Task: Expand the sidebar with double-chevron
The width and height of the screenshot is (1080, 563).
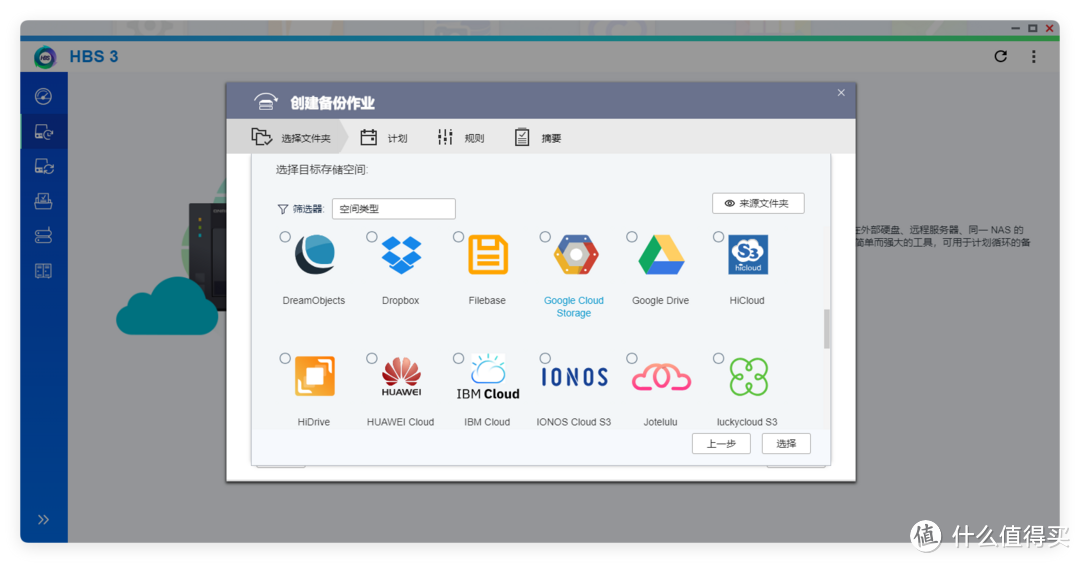Action: 43,520
